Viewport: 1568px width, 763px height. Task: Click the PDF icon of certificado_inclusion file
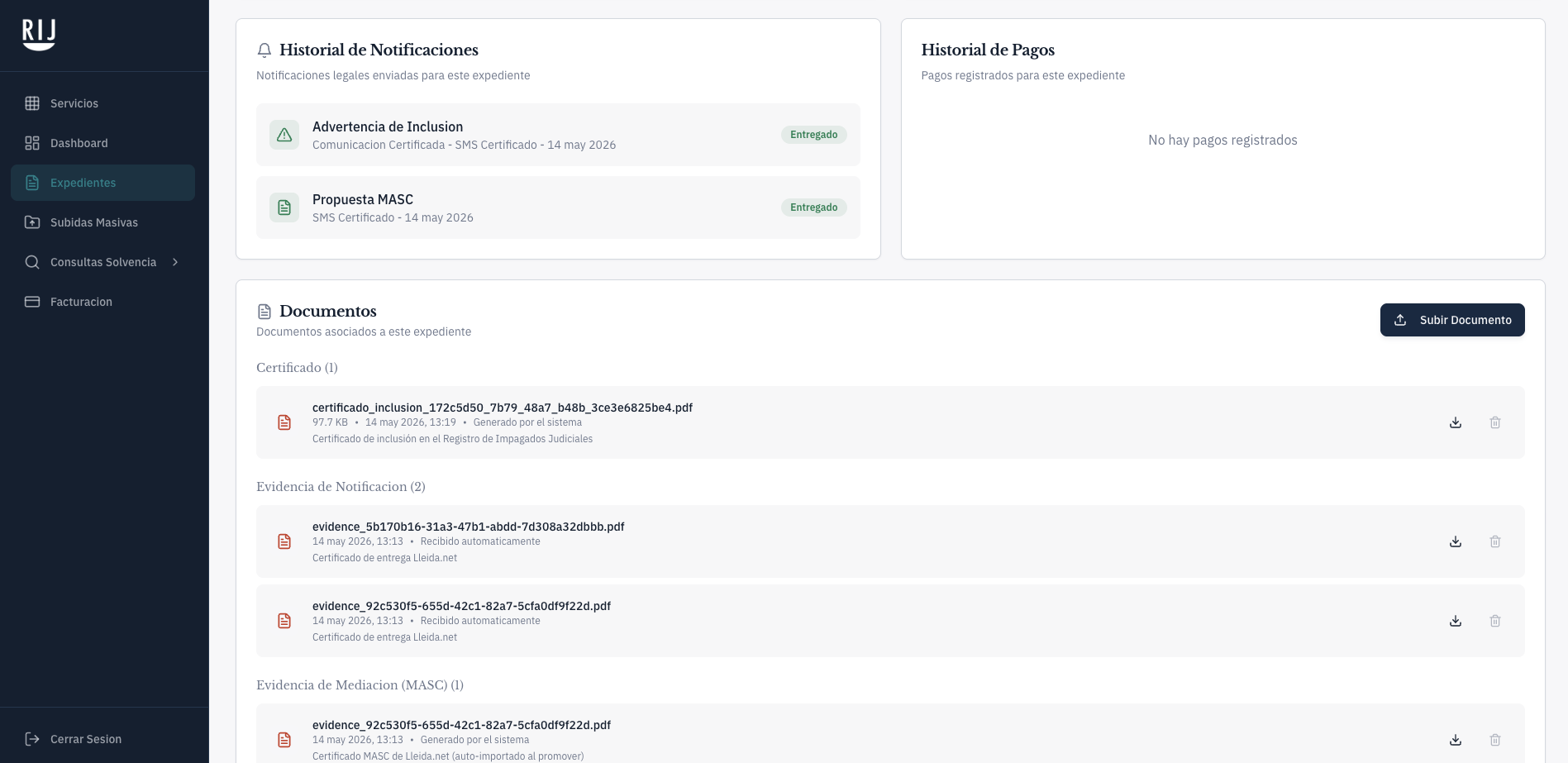pyautogui.click(x=284, y=422)
